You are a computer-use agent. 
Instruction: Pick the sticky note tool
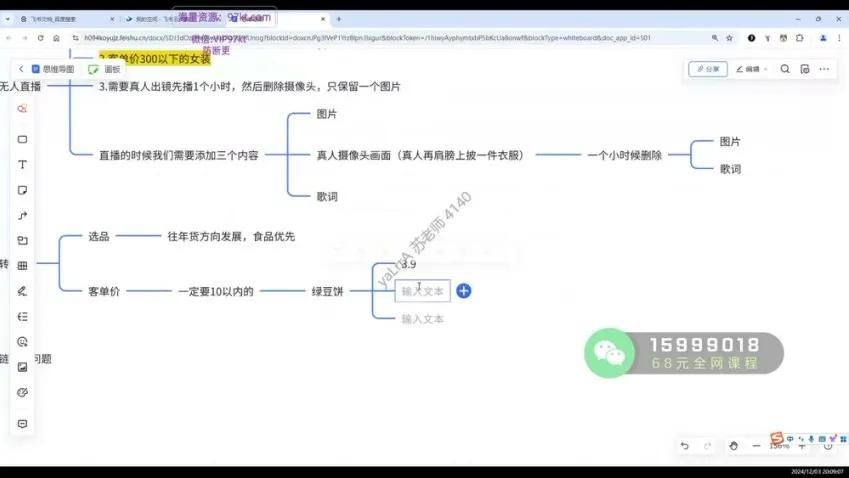click(x=22, y=190)
